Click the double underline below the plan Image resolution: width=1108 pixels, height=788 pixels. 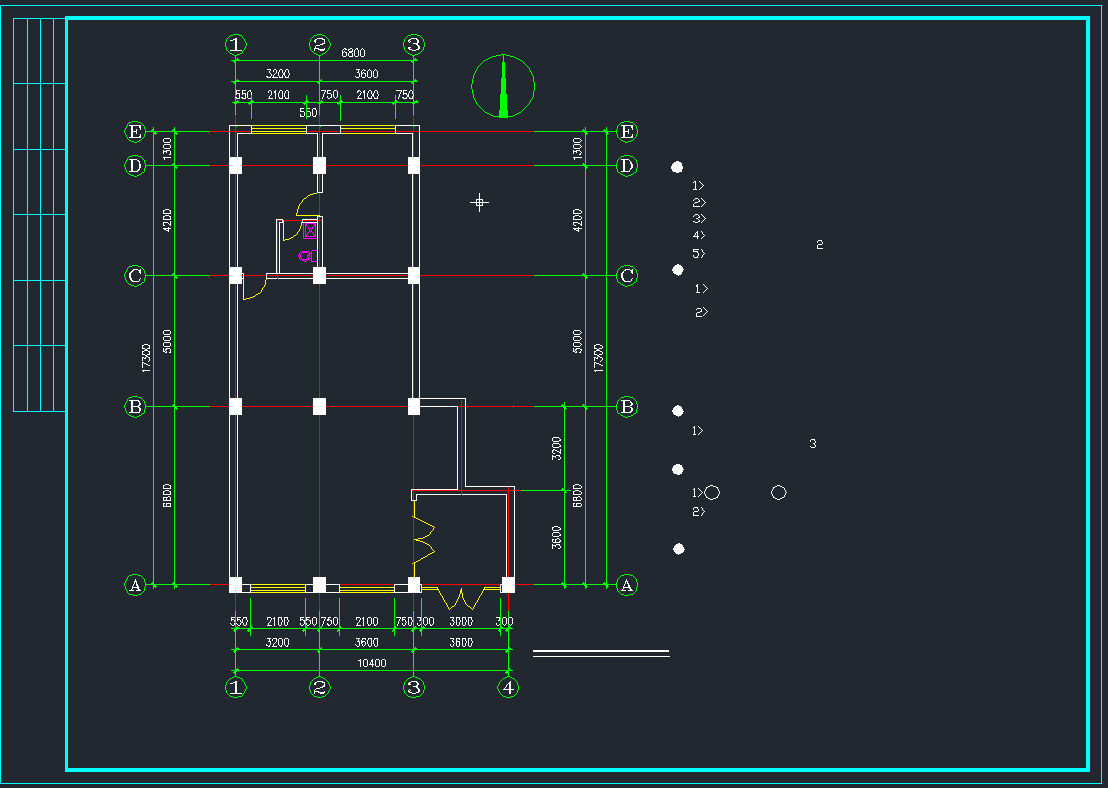pyautogui.click(x=600, y=653)
